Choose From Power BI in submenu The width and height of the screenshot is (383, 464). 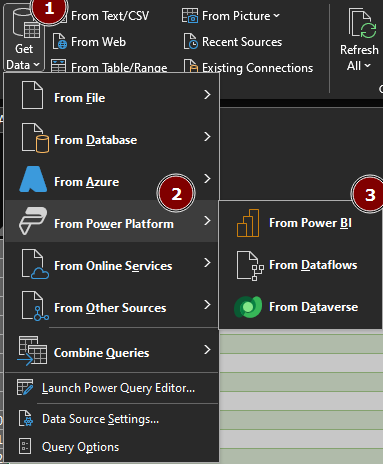(x=300, y=223)
